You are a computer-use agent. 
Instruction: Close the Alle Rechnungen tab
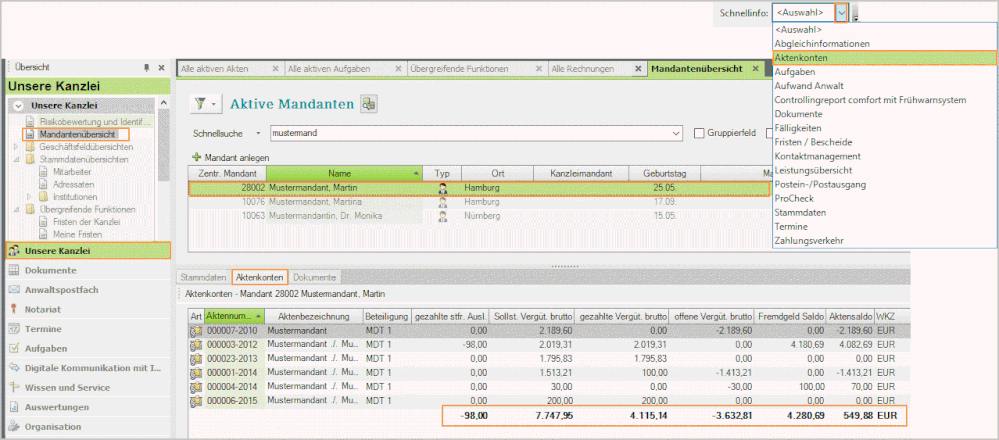pos(638,69)
